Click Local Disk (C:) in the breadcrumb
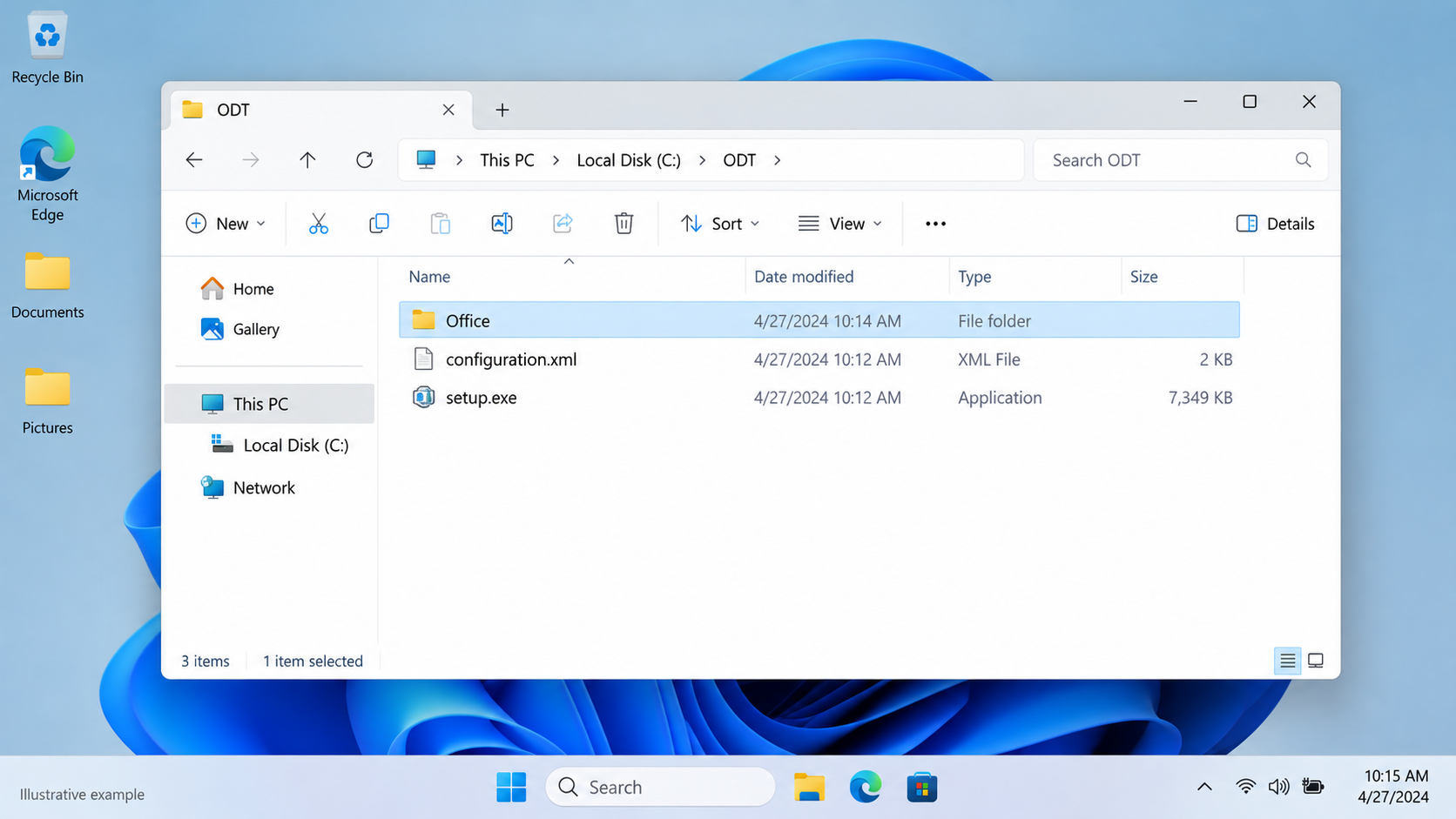This screenshot has width=1456, height=819. [x=629, y=160]
